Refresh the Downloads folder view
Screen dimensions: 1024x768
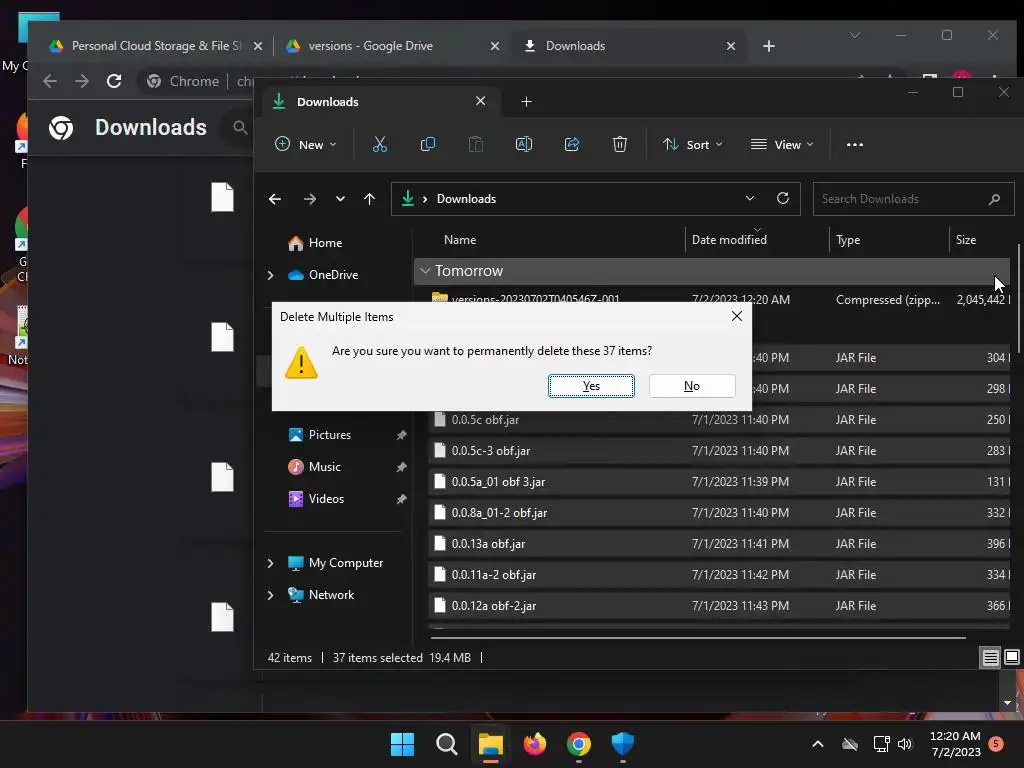pos(783,199)
